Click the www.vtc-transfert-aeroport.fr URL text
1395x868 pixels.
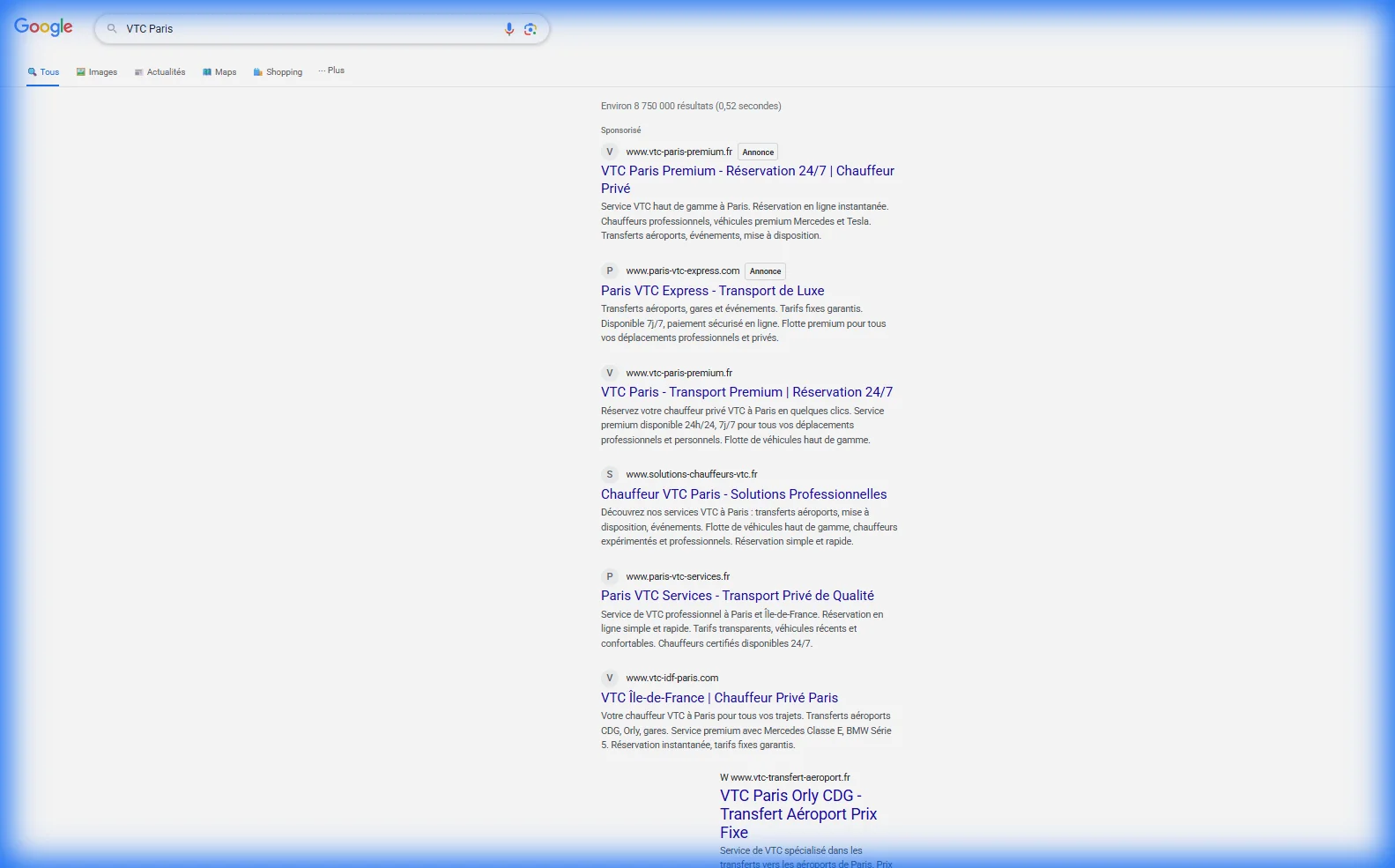790,777
